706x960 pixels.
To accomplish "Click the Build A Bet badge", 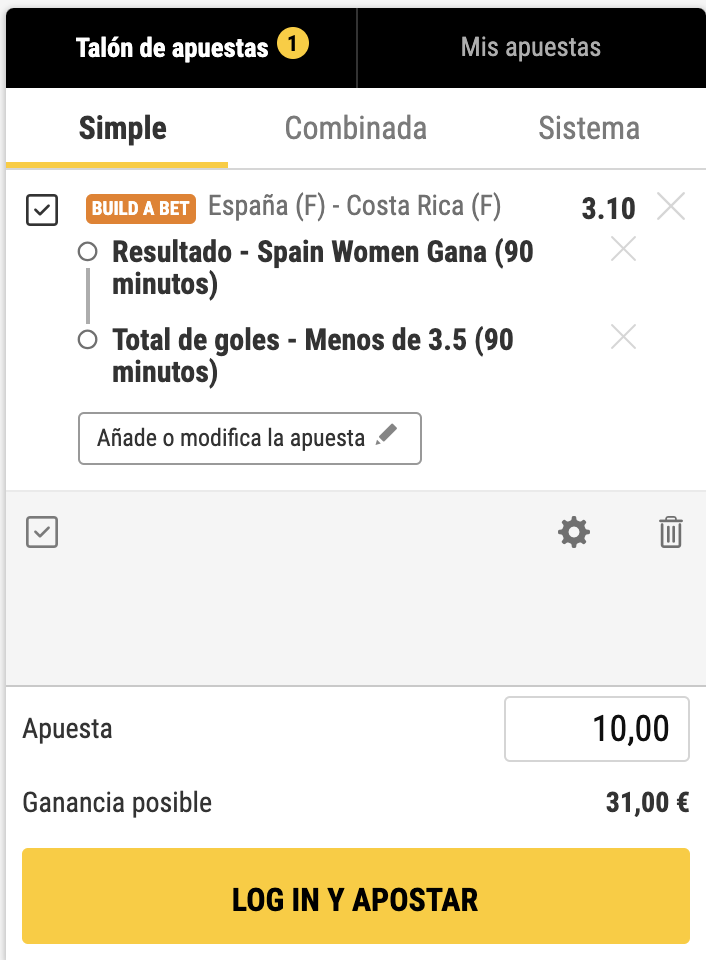I will coord(141,209).
